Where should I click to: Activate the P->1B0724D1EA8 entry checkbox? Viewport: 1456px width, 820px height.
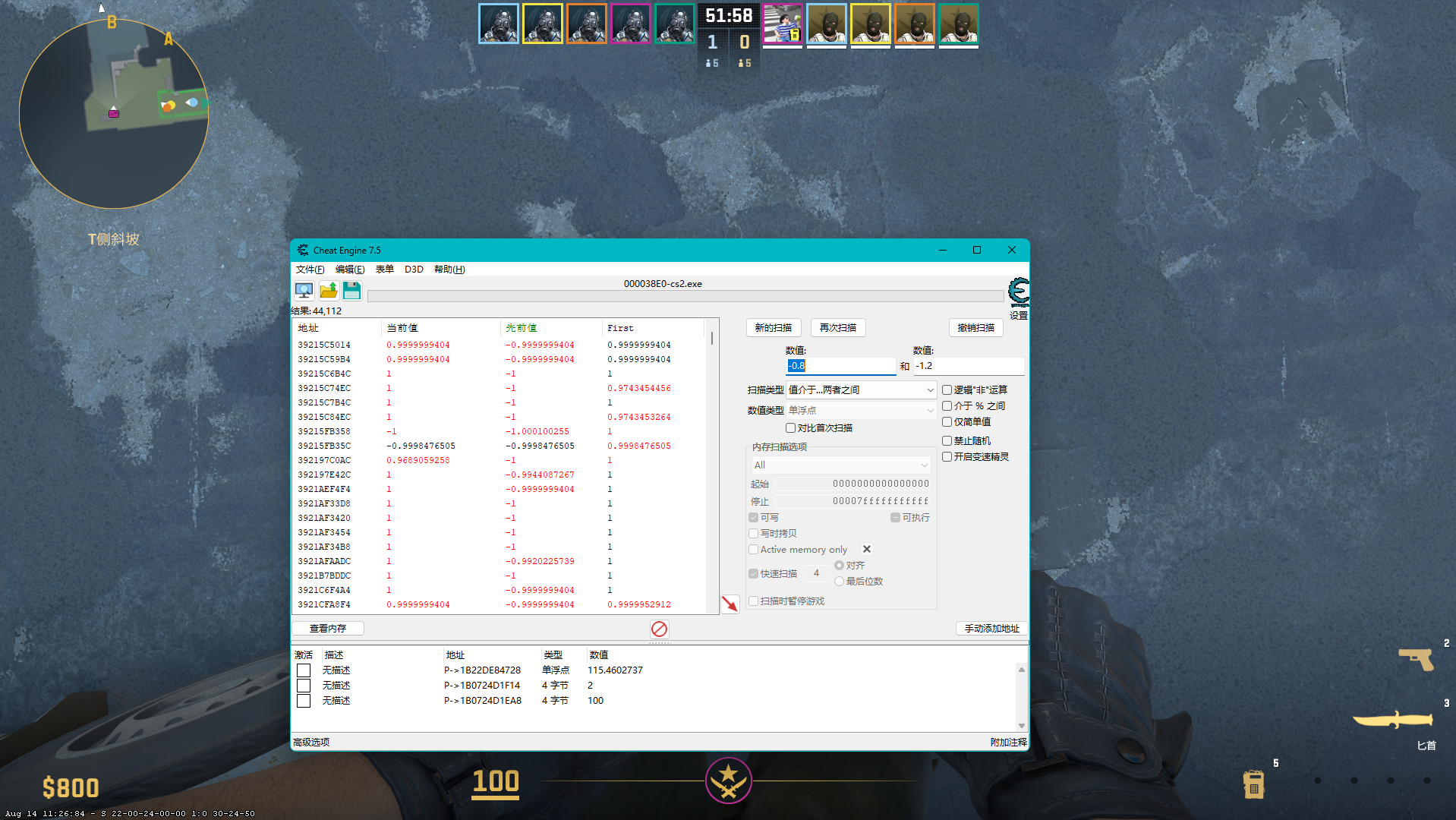click(304, 701)
